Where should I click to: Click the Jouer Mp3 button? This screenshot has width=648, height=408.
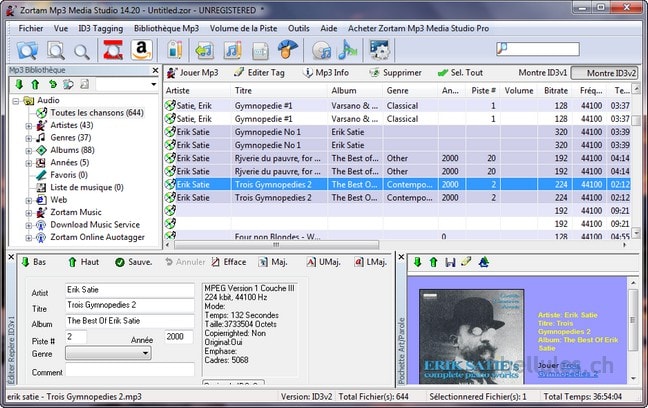pos(192,73)
